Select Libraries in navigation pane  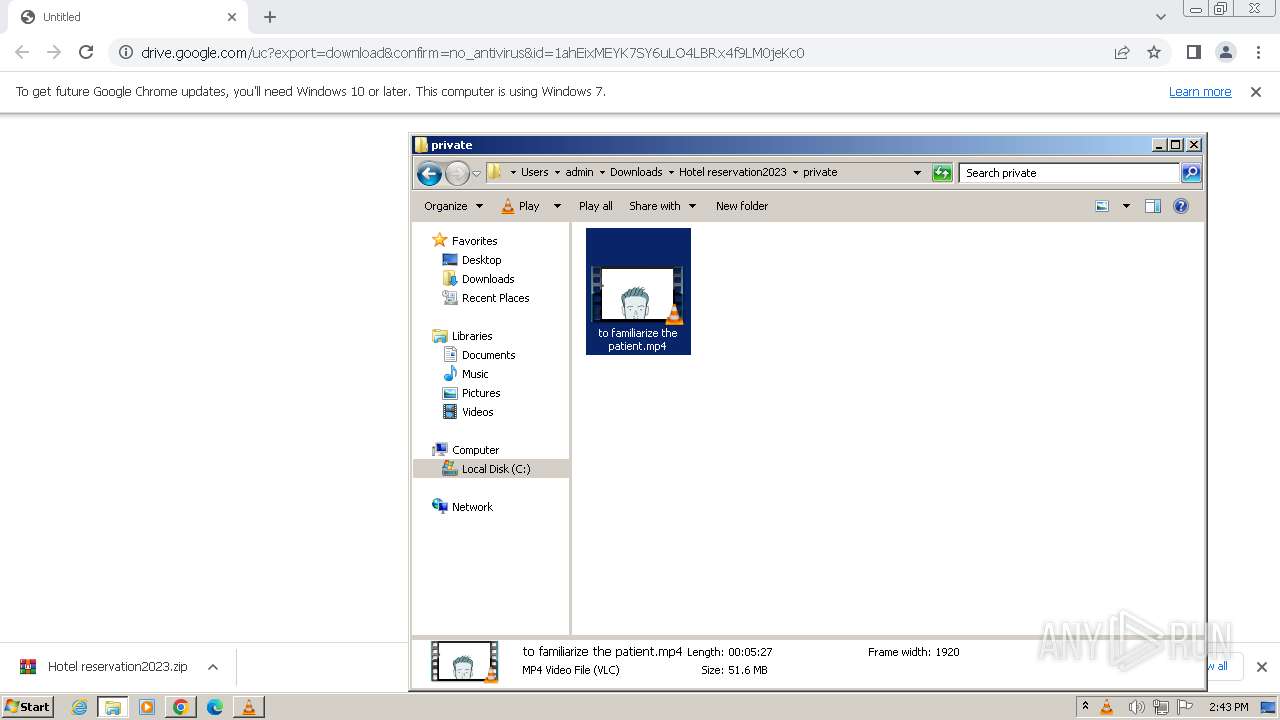[x=471, y=336]
